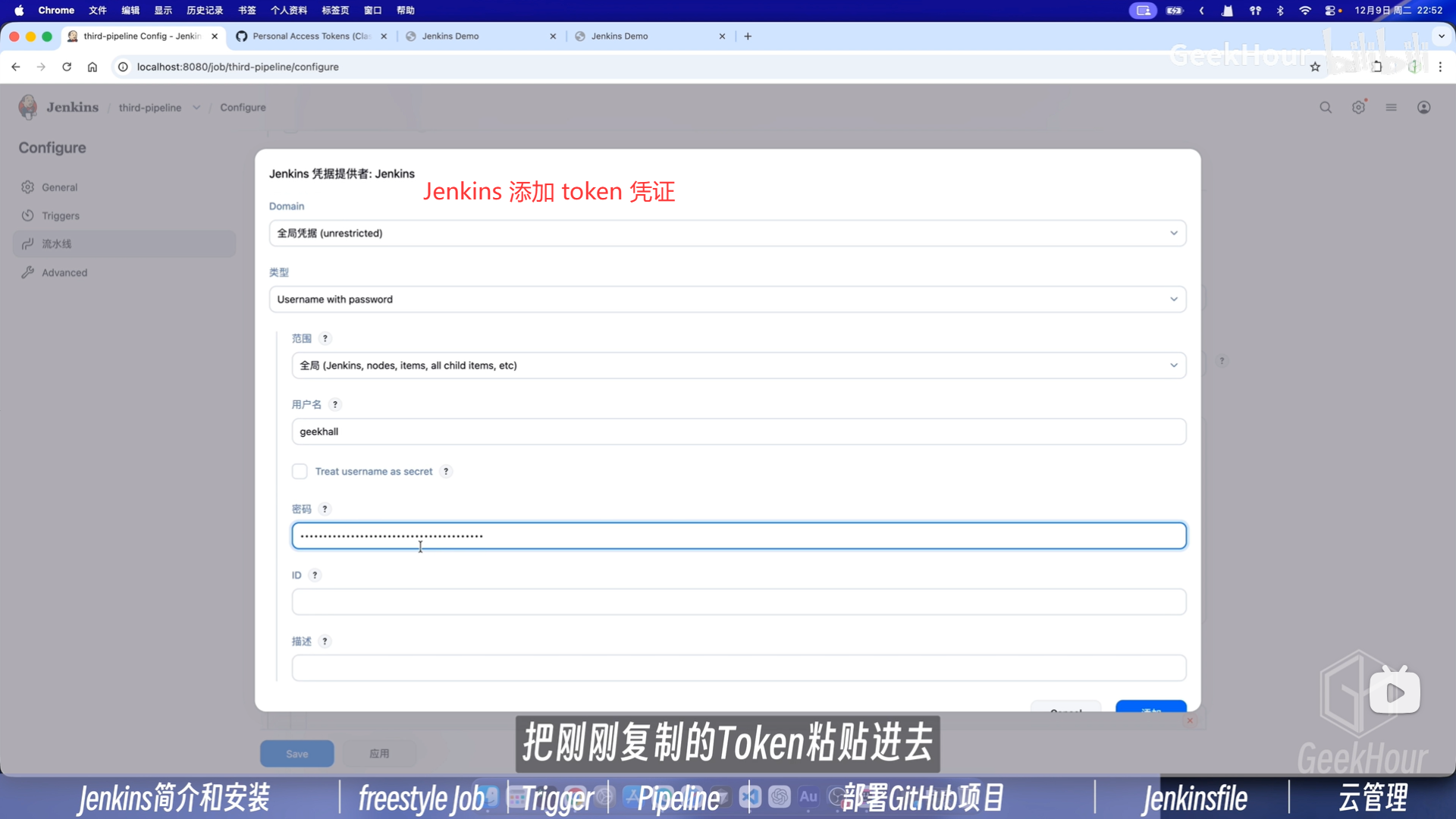Screen dimensions: 1456x819
Task: Click the Save button
Action: pos(297,754)
